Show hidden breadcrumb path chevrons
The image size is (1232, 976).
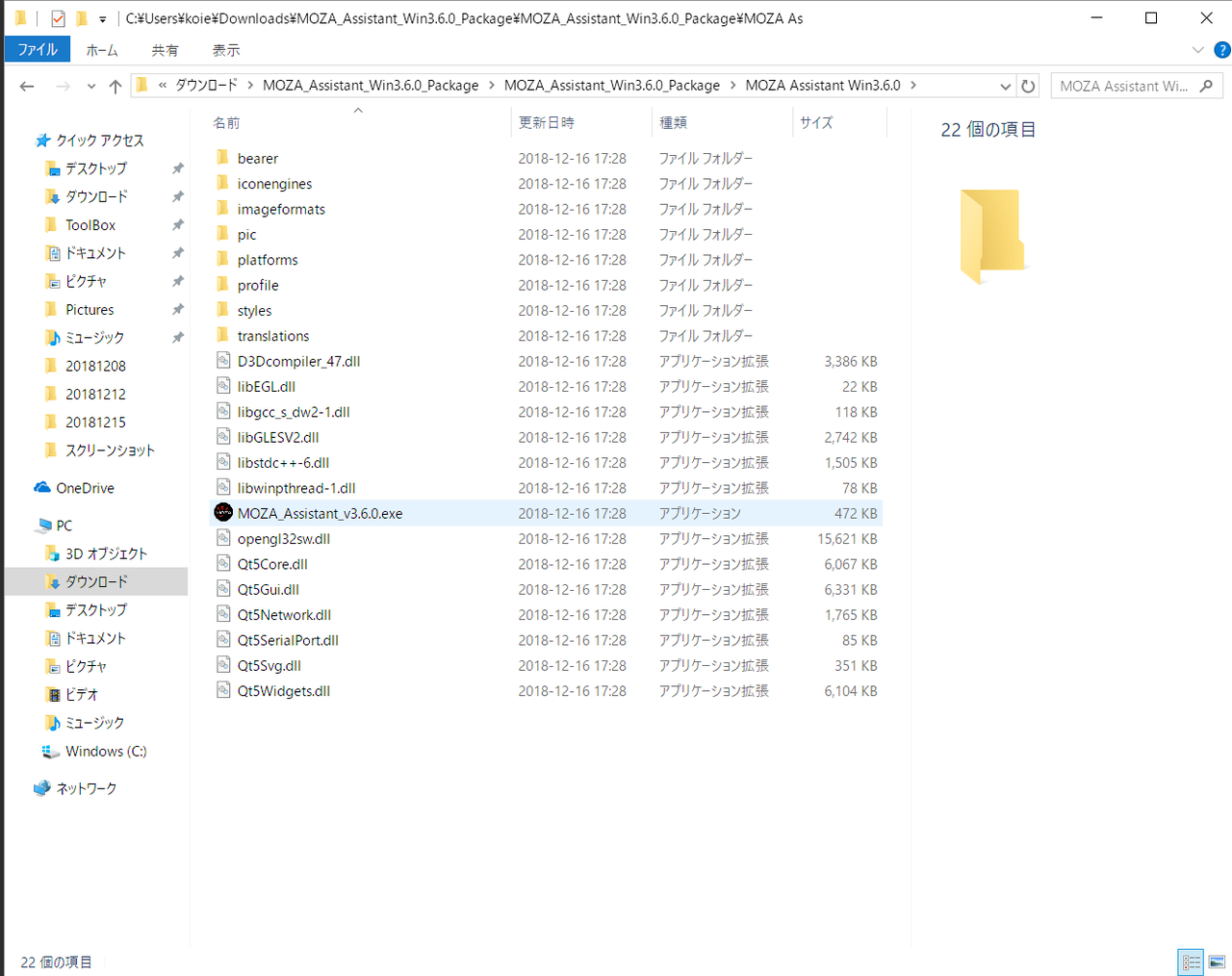point(163,86)
